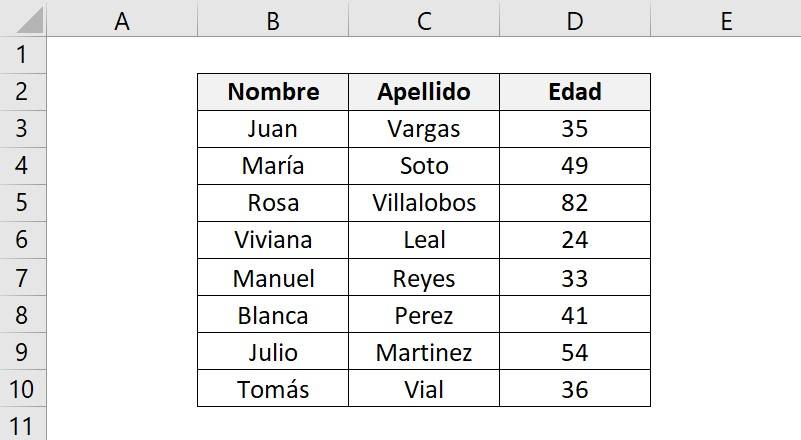
Task: Click the Martinez cell
Action: pos(424,352)
